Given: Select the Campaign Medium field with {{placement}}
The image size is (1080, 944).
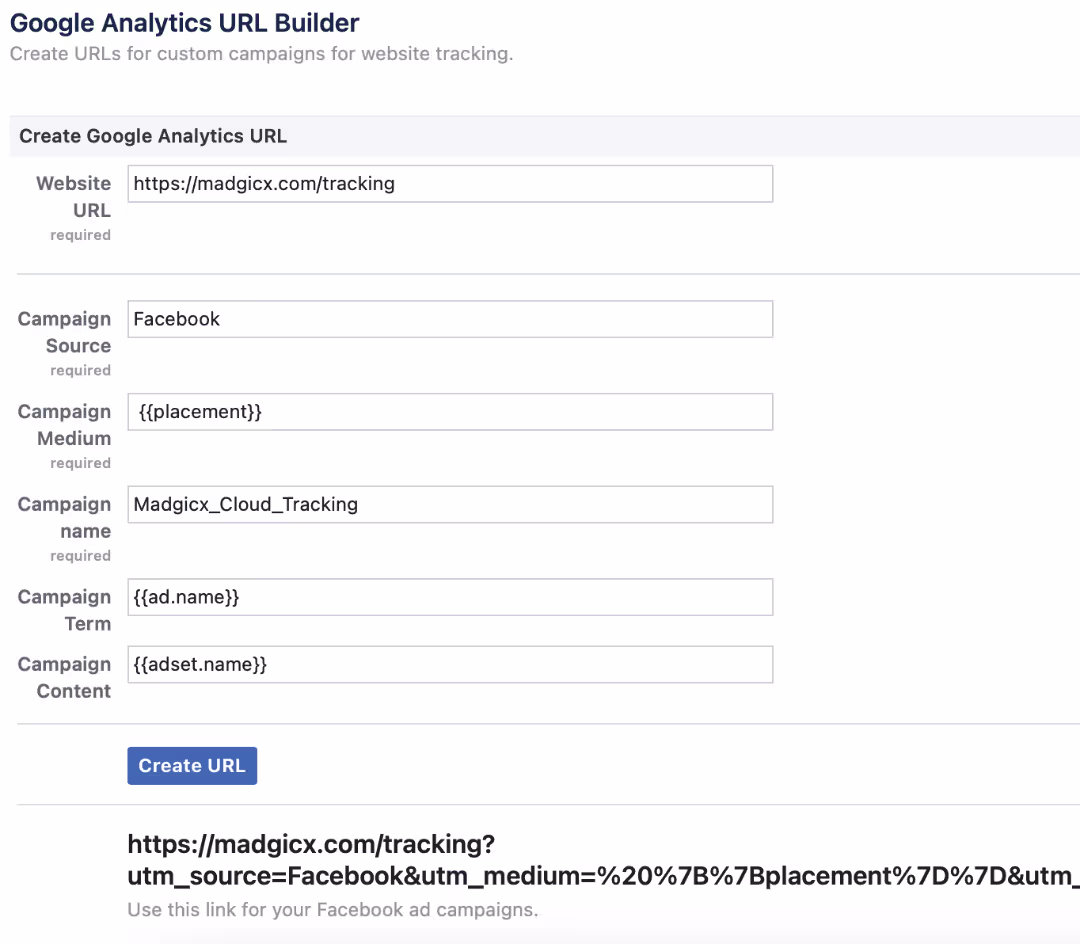Looking at the screenshot, I should [450, 412].
